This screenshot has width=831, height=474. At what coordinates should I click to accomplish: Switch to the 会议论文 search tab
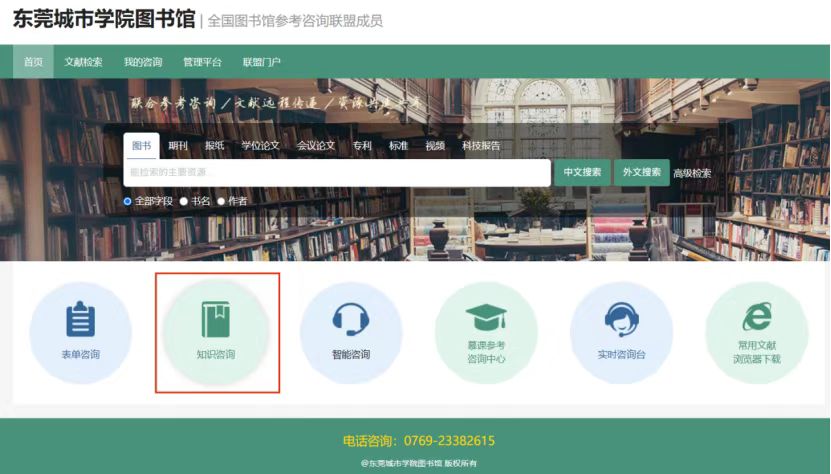point(316,146)
